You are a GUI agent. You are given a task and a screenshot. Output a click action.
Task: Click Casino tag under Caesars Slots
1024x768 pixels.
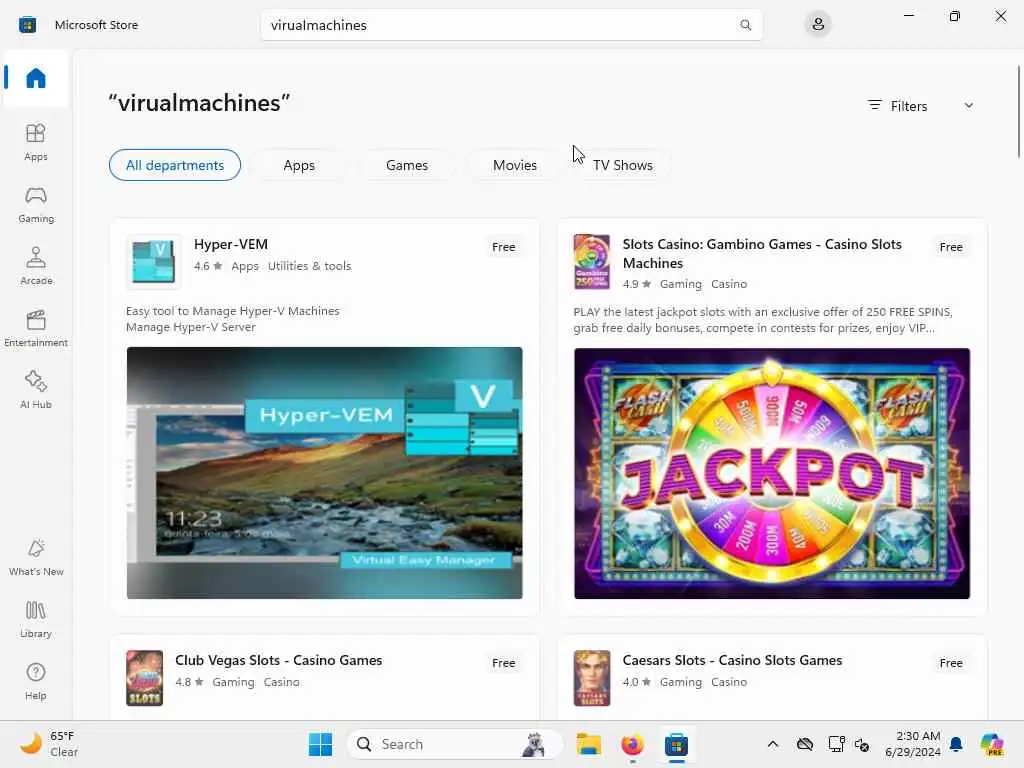pos(729,682)
